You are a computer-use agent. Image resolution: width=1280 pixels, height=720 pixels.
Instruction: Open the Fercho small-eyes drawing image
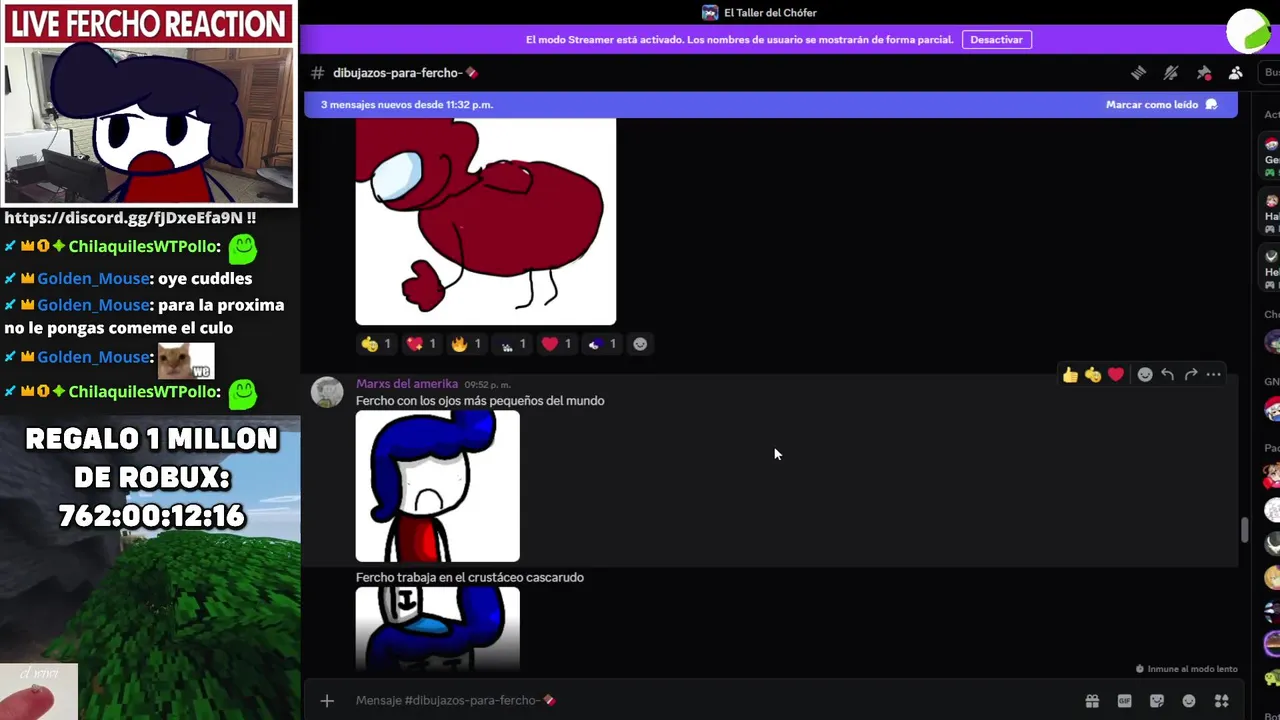[x=438, y=486]
